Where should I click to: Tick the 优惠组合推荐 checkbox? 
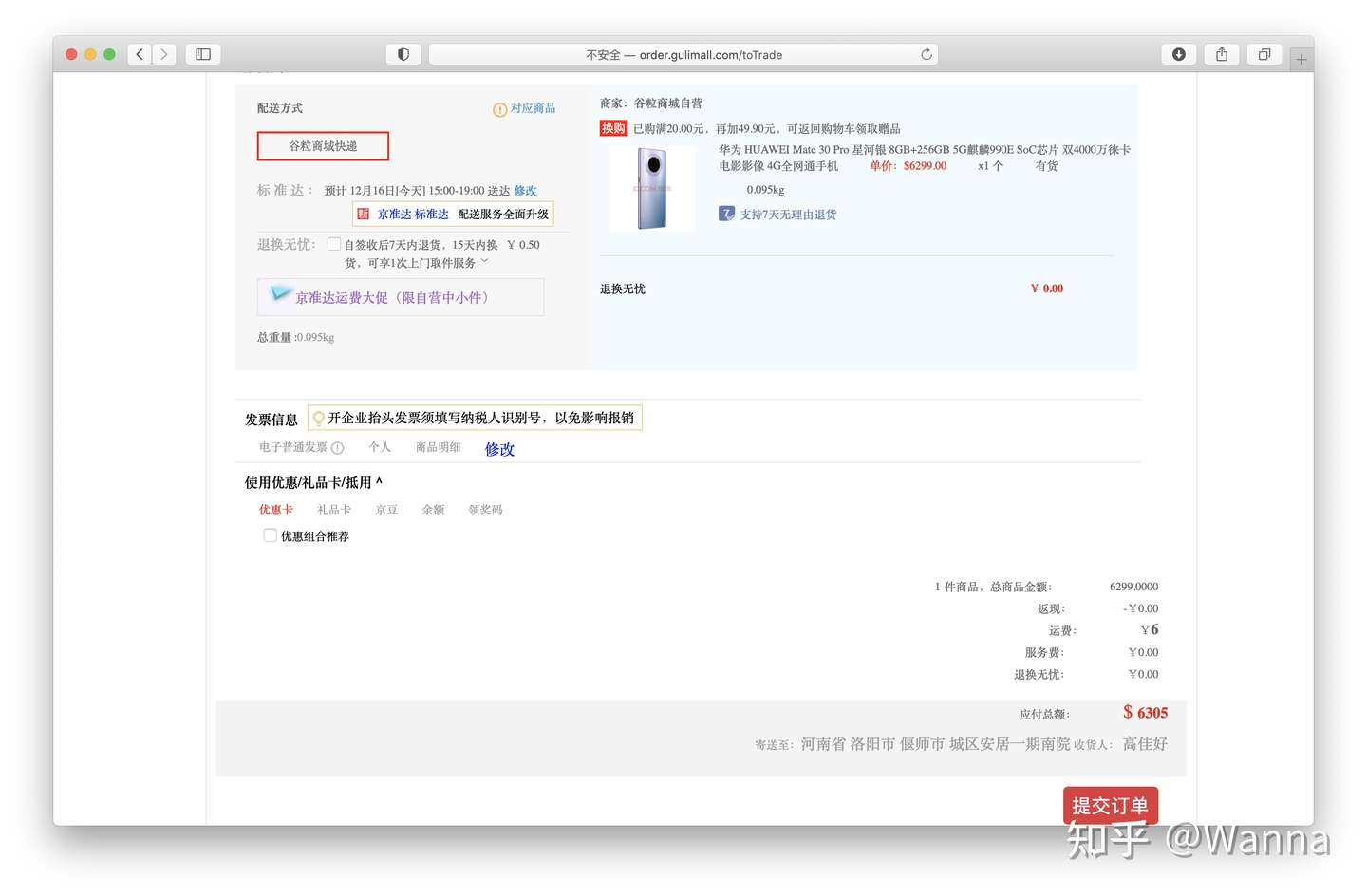pyautogui.click(x=271, y=535)
